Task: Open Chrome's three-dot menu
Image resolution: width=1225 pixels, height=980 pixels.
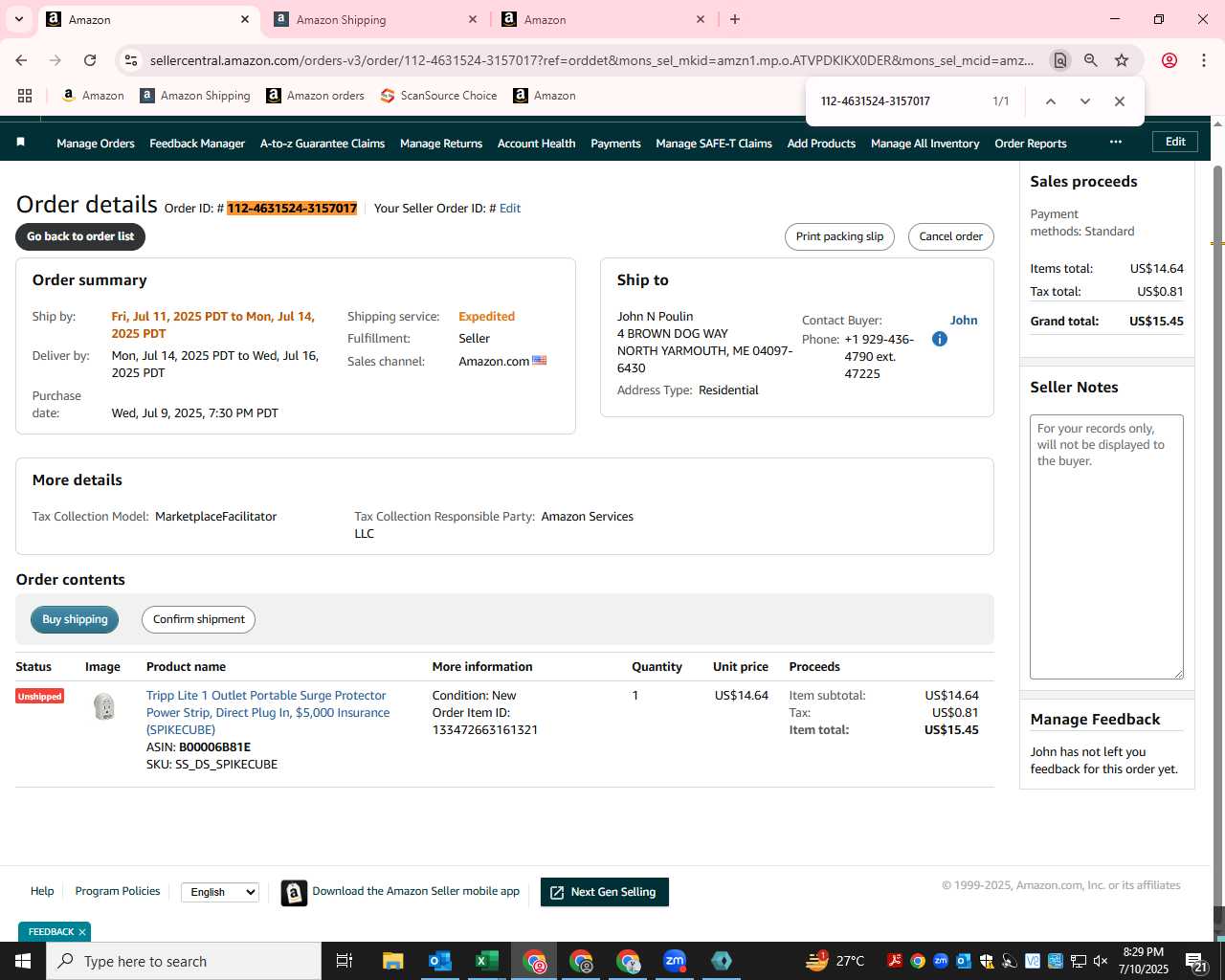Action: (1204, 60)
